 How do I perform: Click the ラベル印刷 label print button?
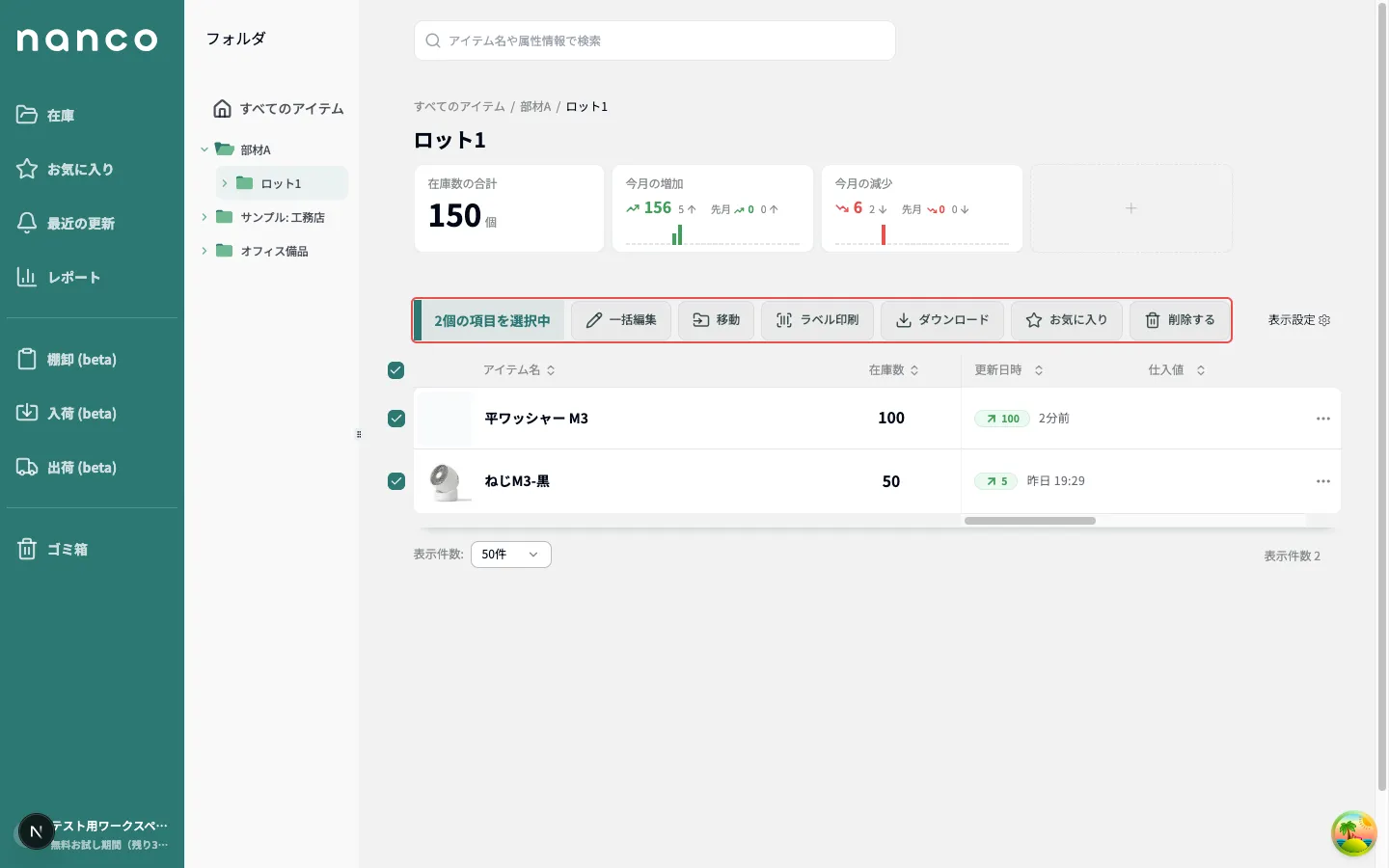(817, 320)
